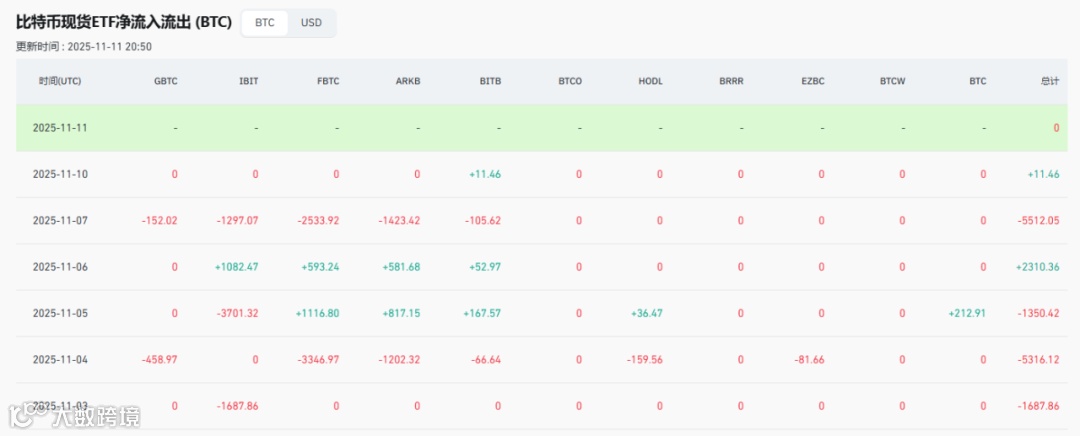Click GBTC value -458.97

click(159, 360)
